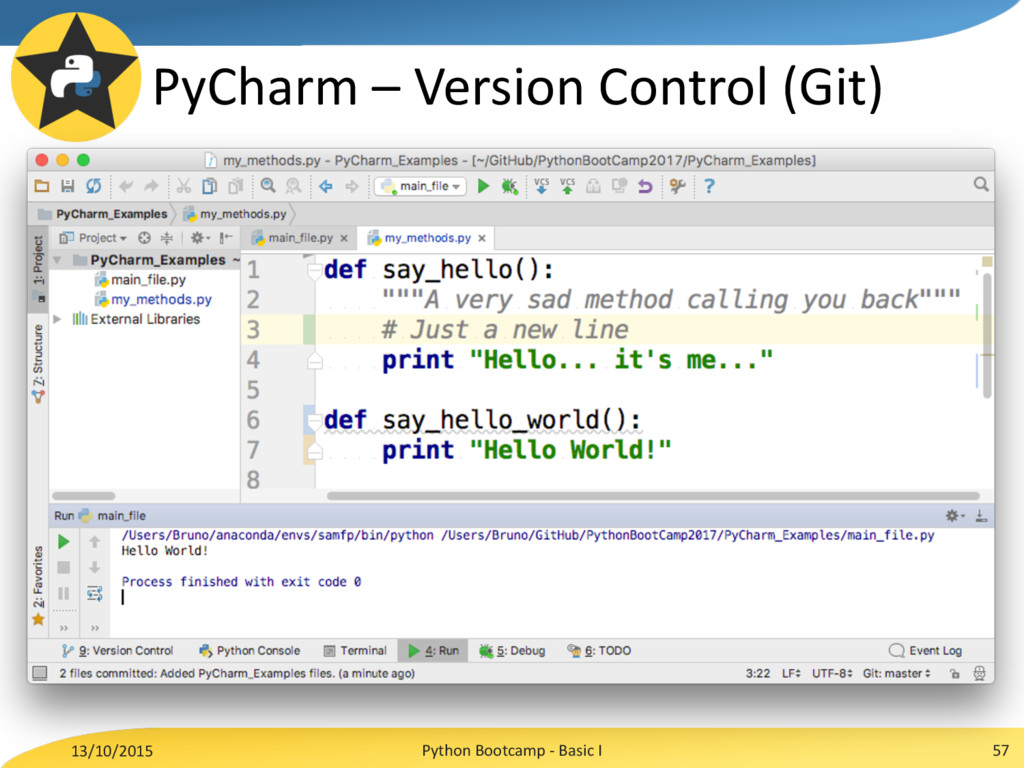Image resolution: width=1024 pixels, height=768 pixels.
Task: Run main_file with the green toolbar play icon
Action: click(x=483, y=186)
